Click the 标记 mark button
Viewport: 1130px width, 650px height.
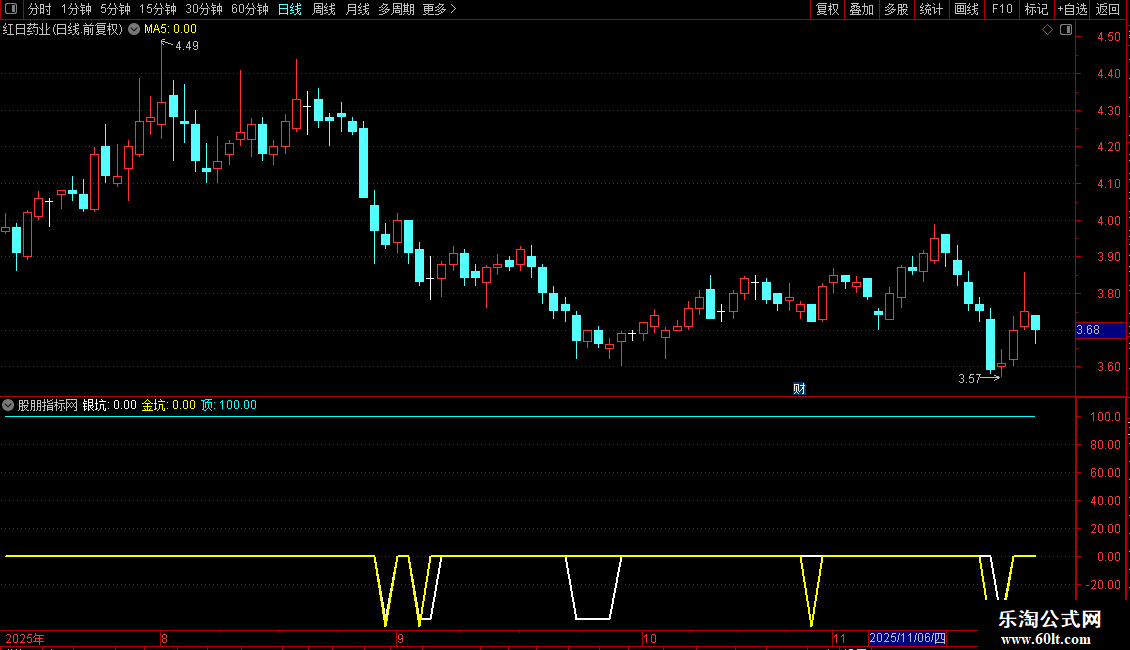click(1036, 9)
